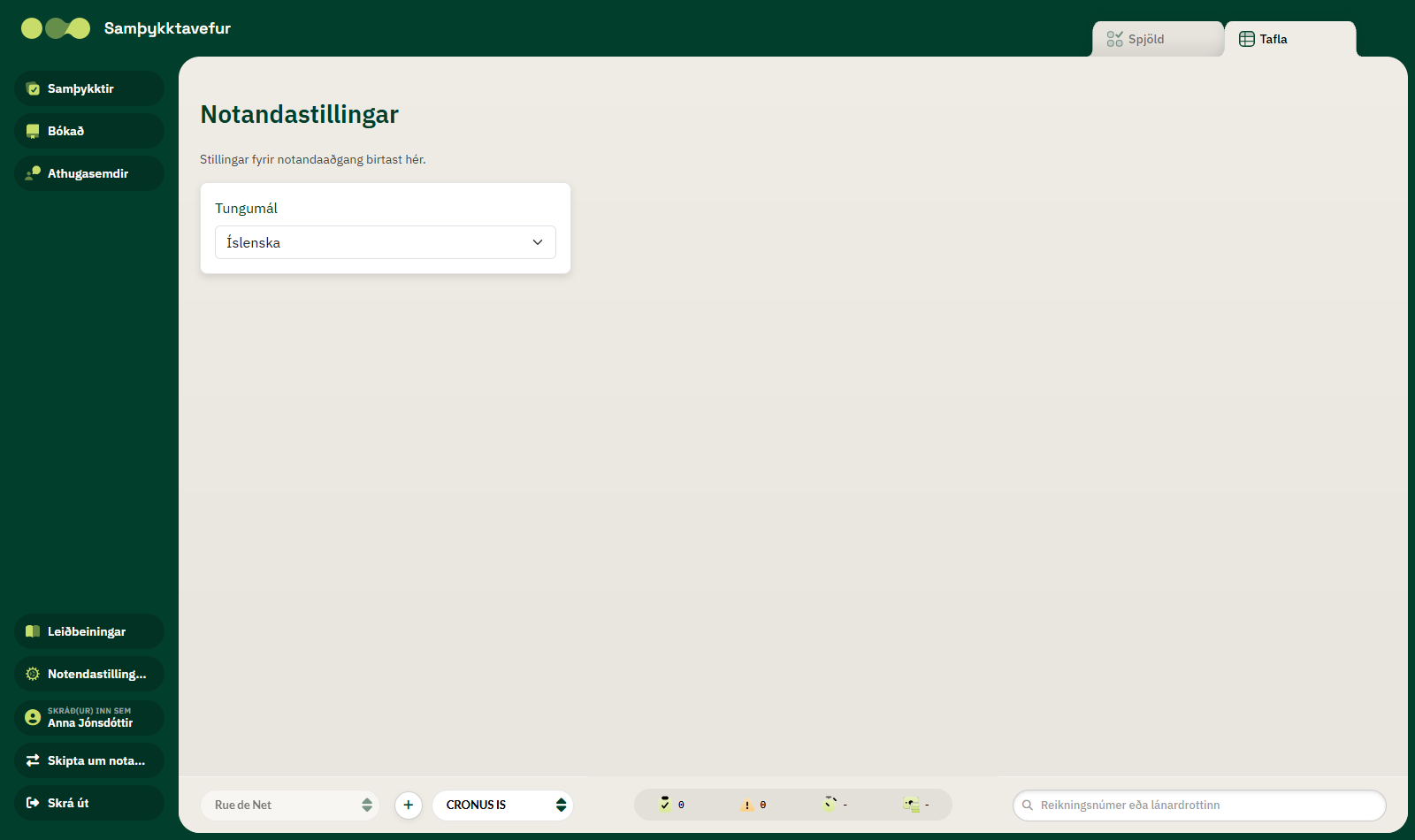
Task: Click up-down arrows beside CRONUS IS
Action: (x=561, y=805)
